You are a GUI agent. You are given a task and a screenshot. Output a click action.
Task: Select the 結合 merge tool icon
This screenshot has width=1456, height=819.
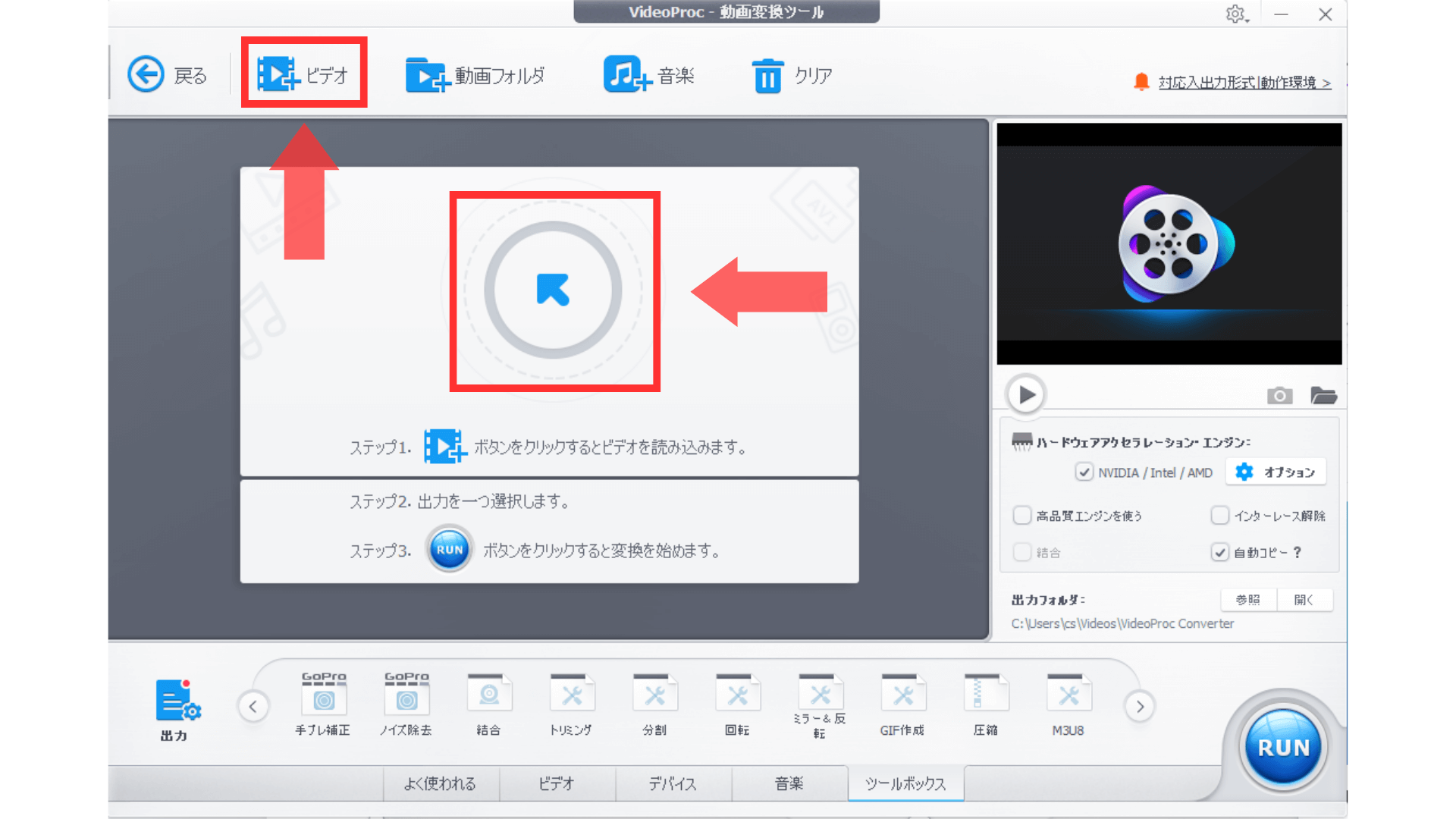click(489, 704)
